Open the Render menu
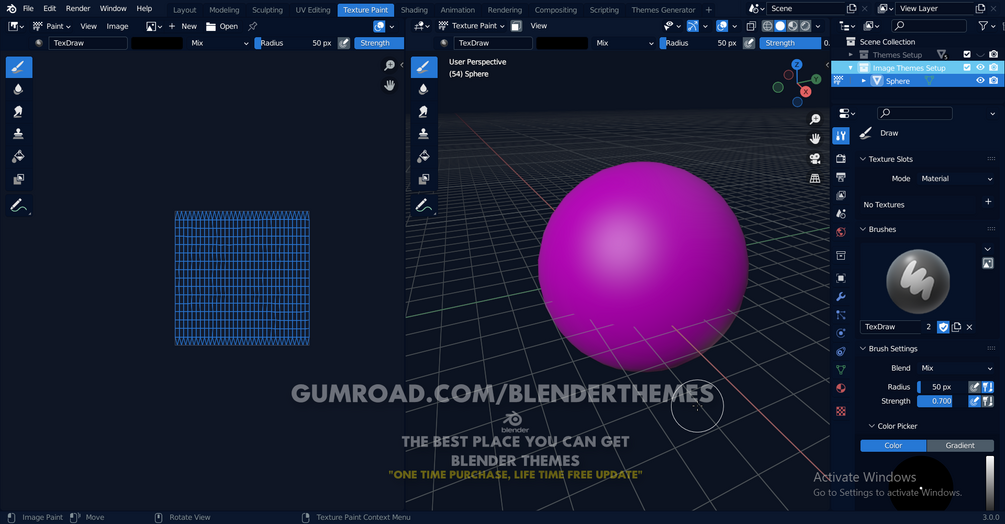Screen dimensions: 1005x524 point(78,8)
